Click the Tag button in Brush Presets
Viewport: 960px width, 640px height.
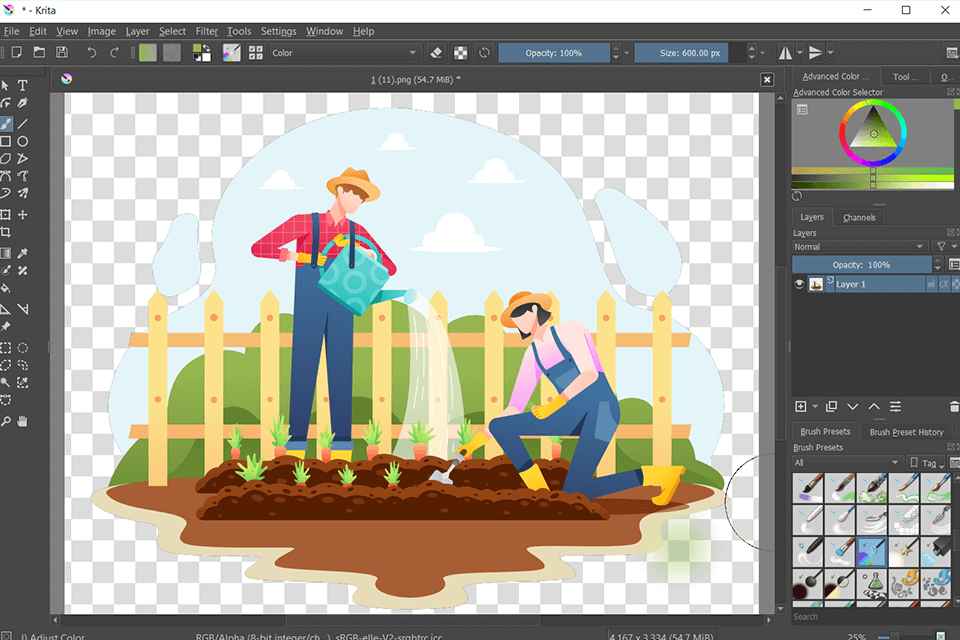926,463
